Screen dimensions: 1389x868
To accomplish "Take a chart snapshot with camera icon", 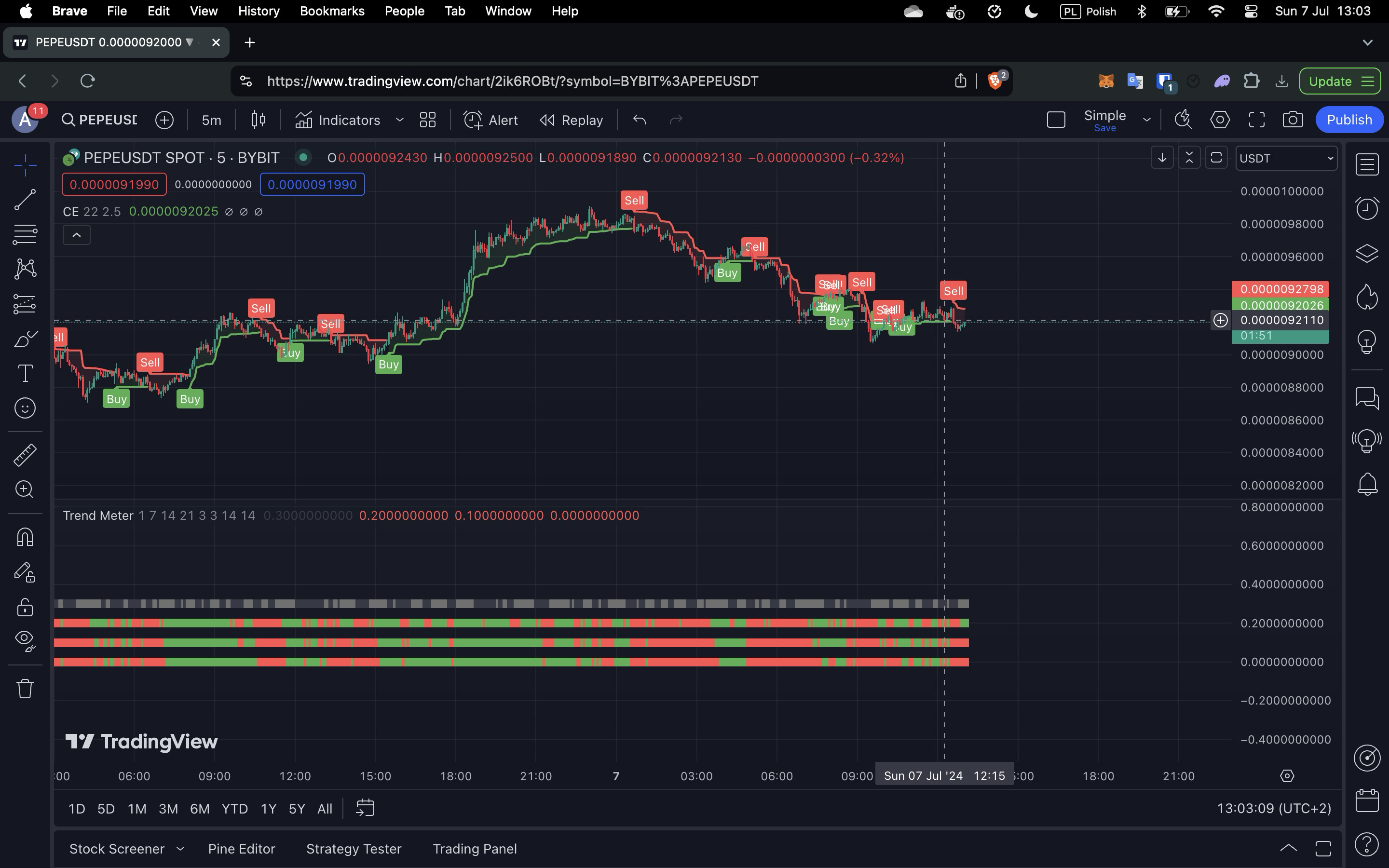I will (x=1293, y=120).
